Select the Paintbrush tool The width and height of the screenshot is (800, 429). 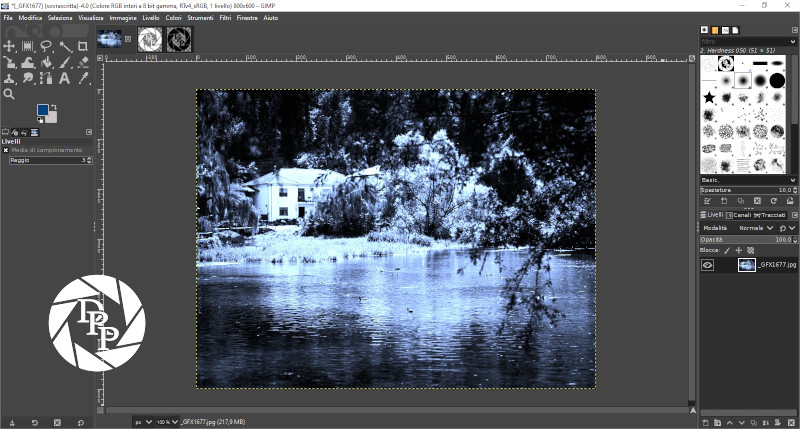(x=65, y=62)
